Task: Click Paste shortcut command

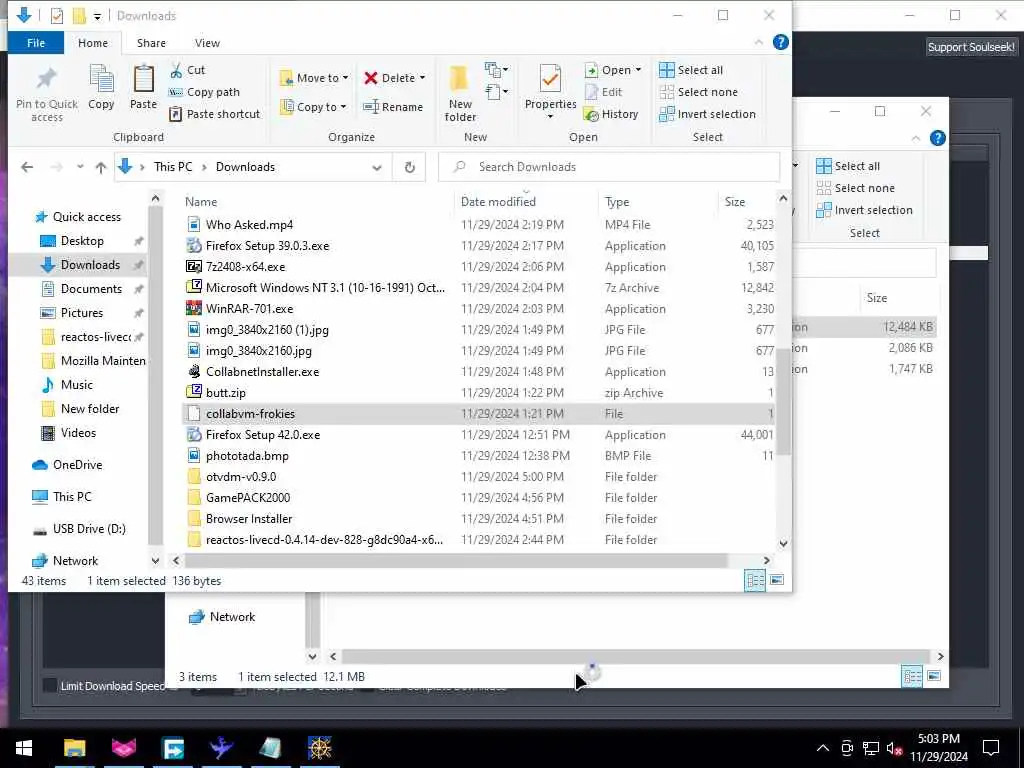Action: pos(214,114)
